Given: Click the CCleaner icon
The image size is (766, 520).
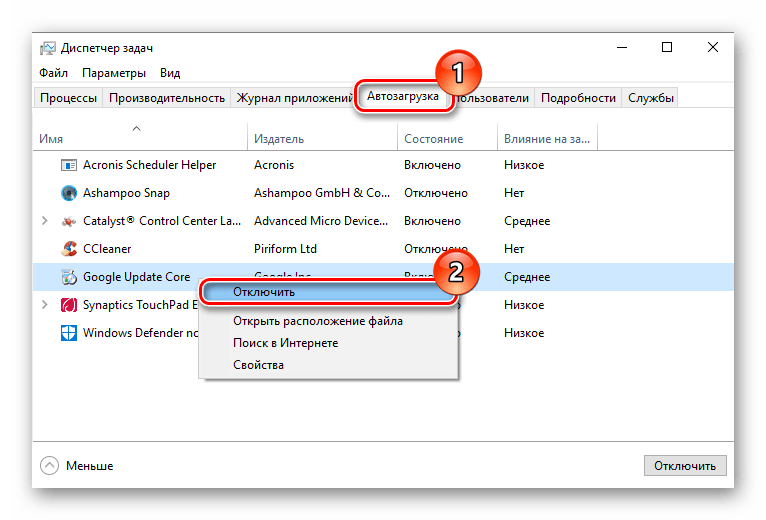Looking at the screenshot, I should 69,249.
